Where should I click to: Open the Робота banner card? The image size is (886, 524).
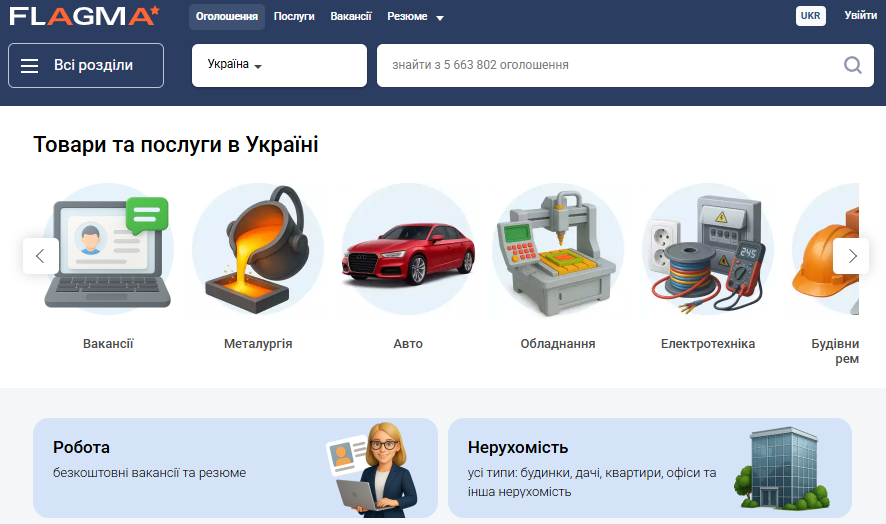click(x=235, y=468)
